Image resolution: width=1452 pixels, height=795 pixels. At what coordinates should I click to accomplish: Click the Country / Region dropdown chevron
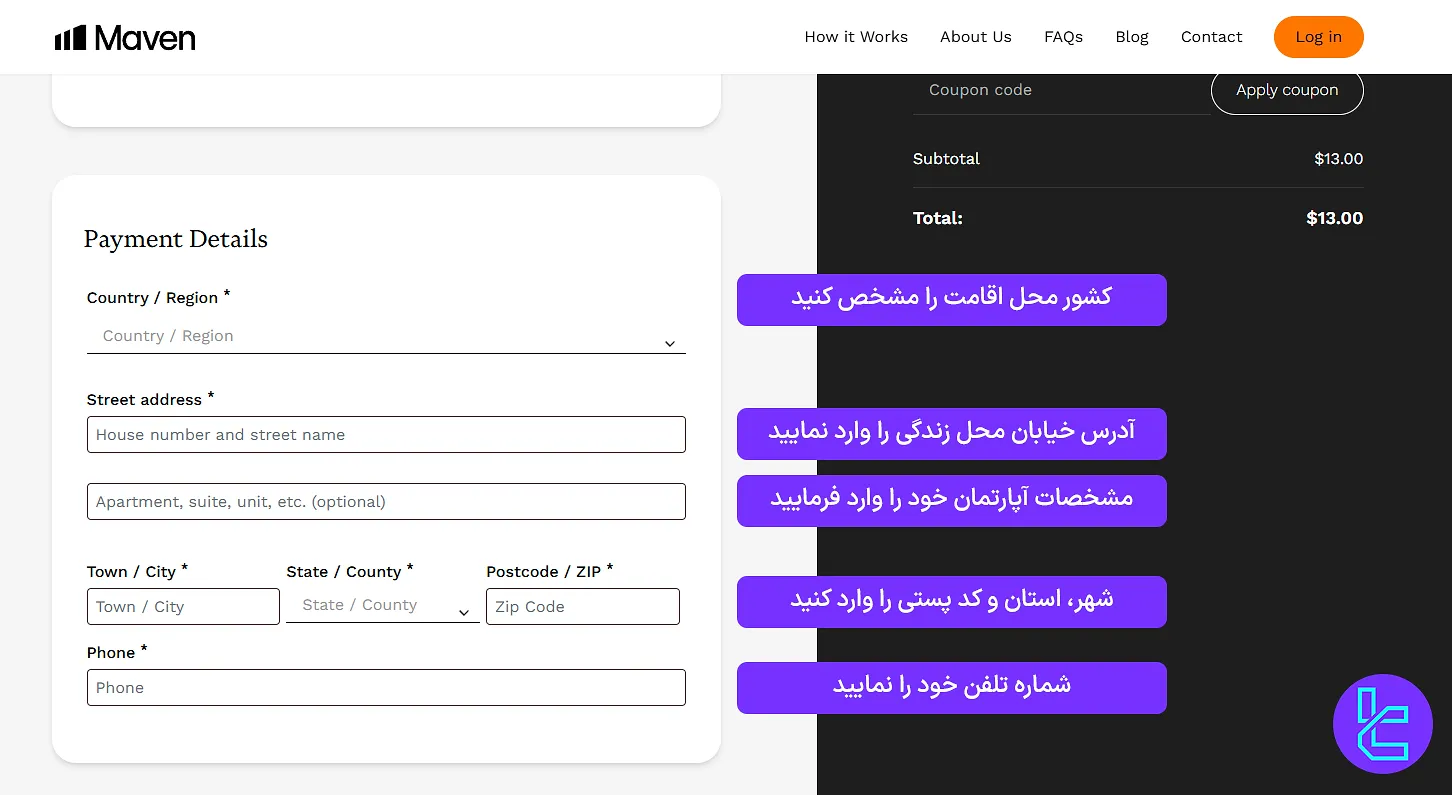tap(669, 344)
